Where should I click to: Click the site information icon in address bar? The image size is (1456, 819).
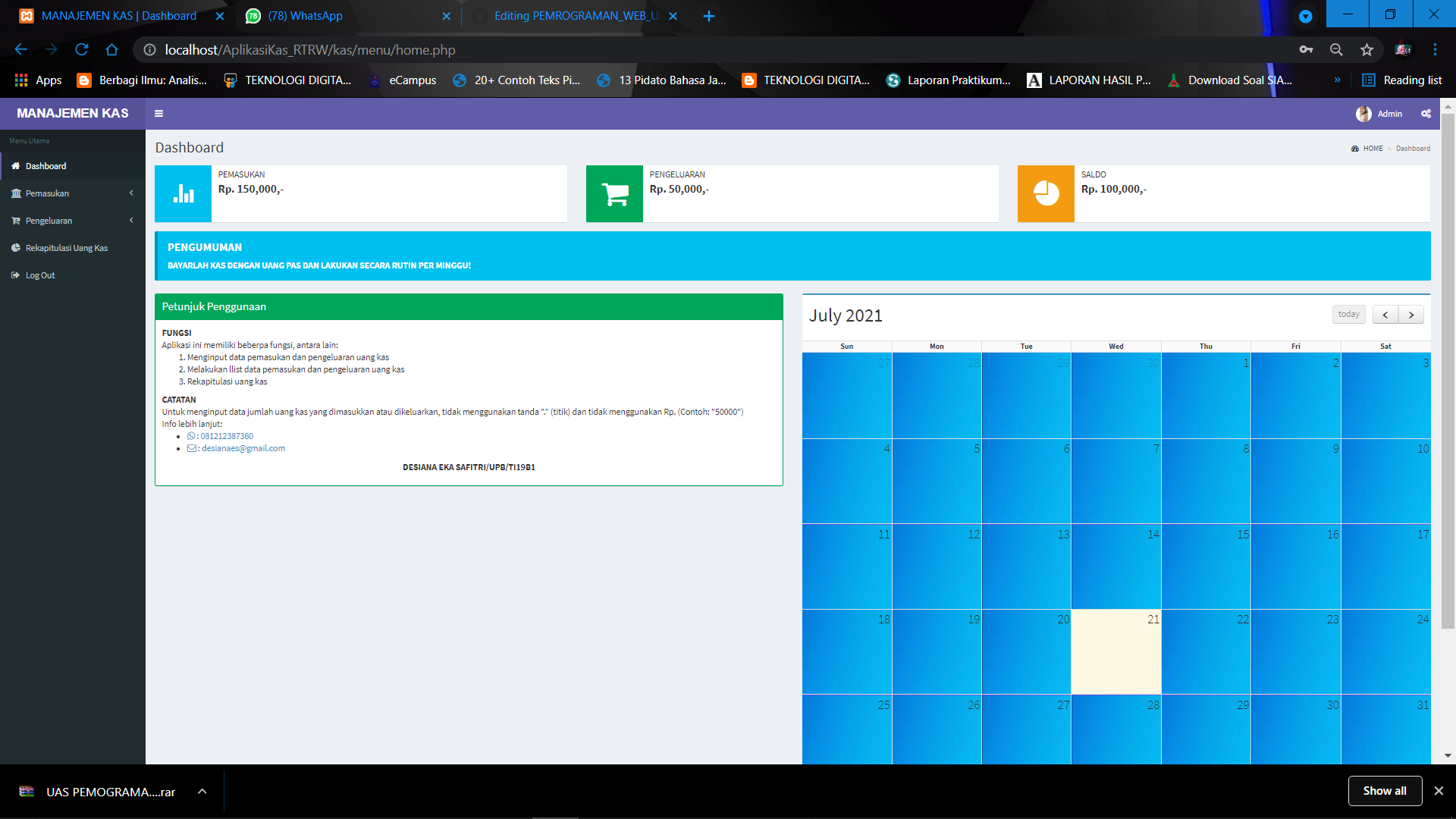click(x=149, y=50)
